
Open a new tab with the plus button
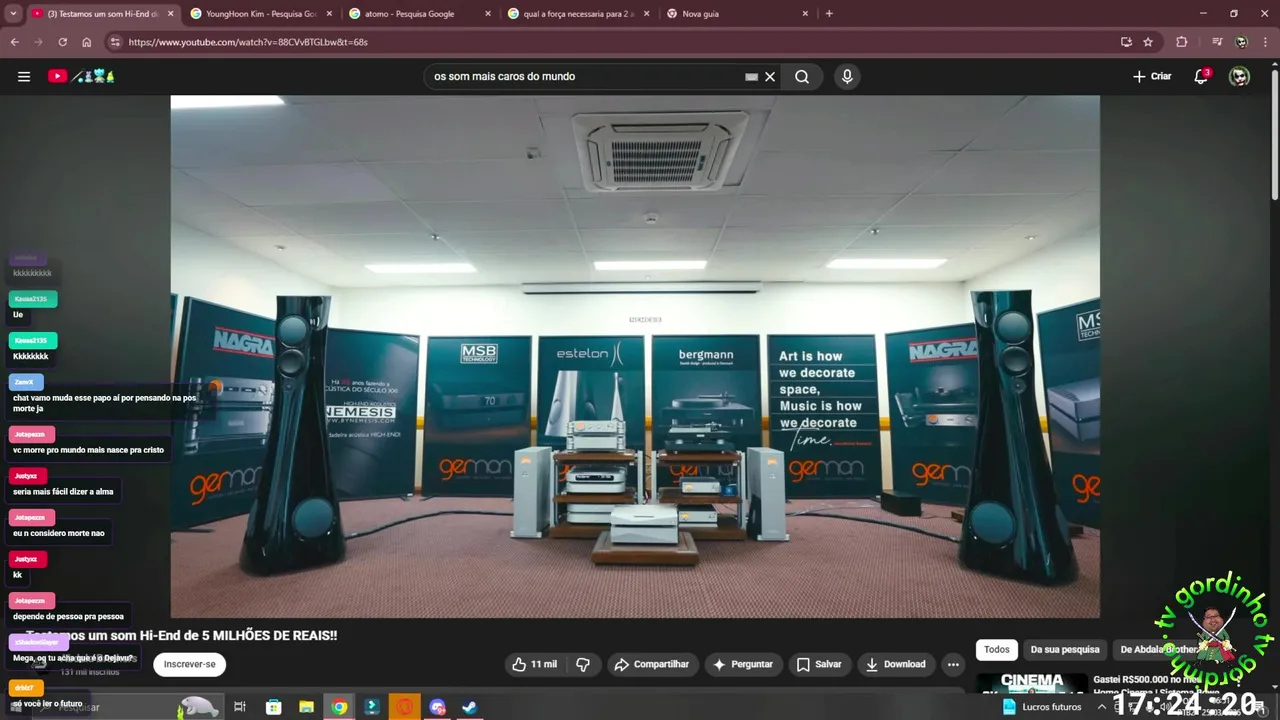829,14
